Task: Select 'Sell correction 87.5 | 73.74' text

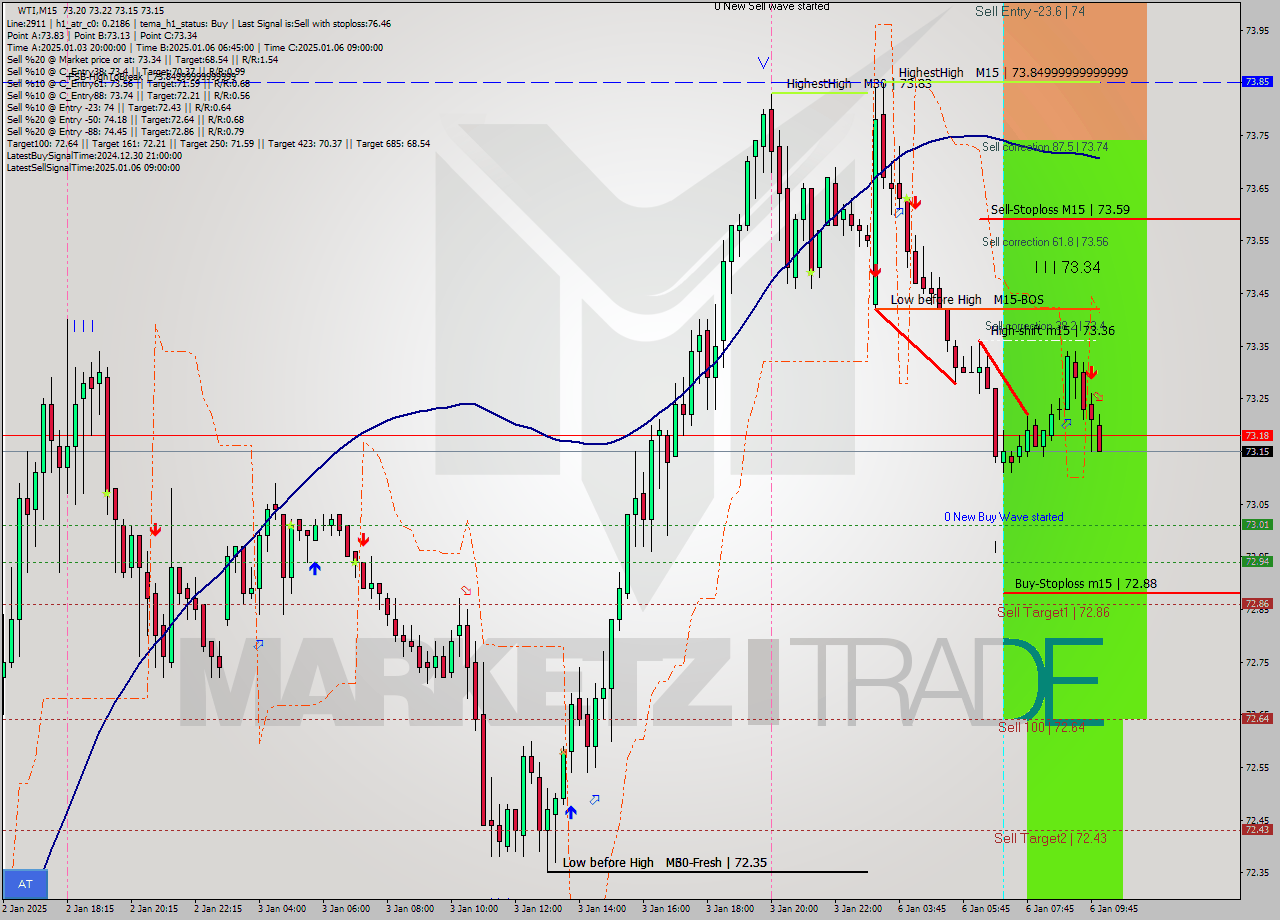Action: click(1045, 146)
